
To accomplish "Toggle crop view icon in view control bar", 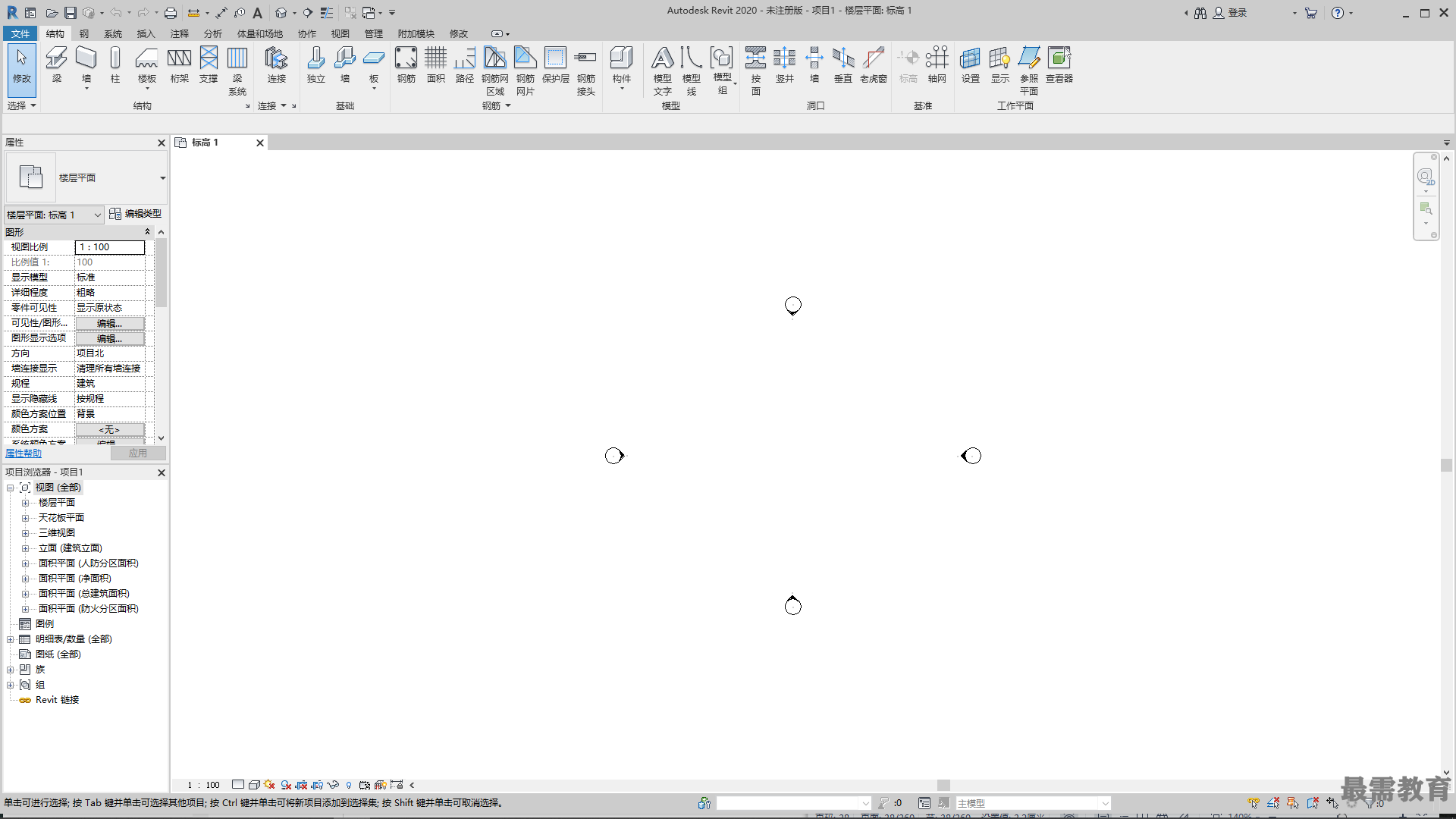I will tap(302, 785).
